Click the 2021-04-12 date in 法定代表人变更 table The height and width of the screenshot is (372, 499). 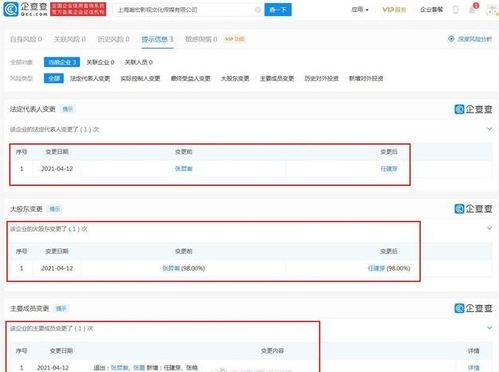point(57,169)
